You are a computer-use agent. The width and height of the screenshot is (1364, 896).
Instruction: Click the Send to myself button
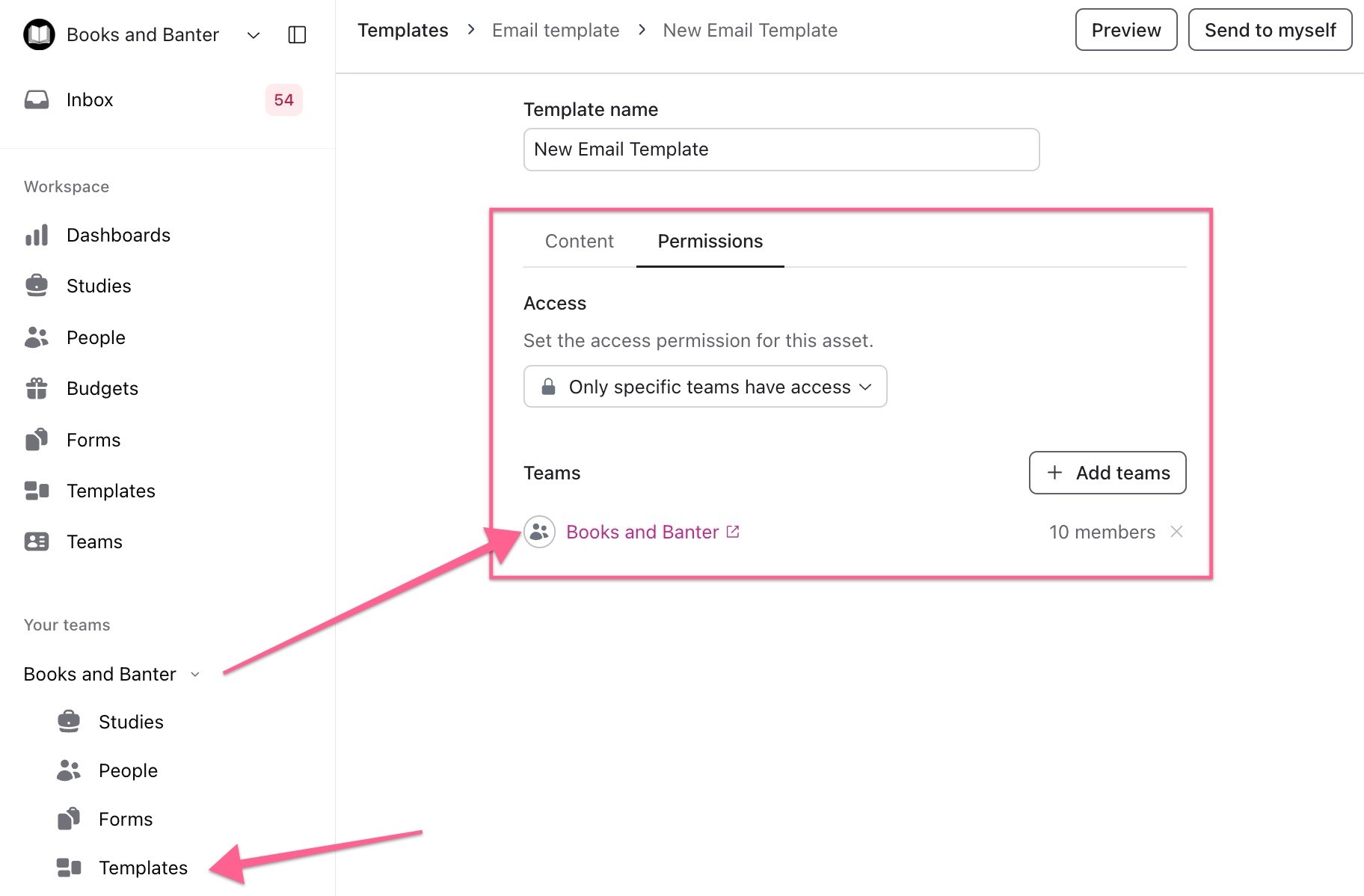(1270, 30)
